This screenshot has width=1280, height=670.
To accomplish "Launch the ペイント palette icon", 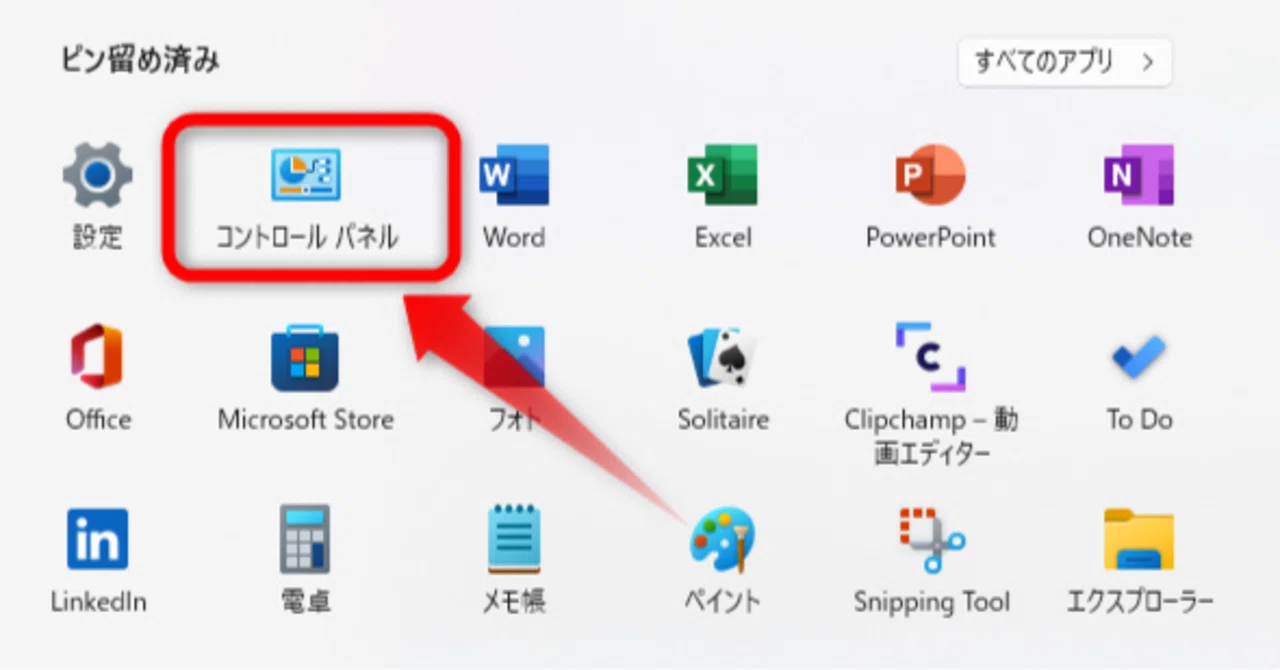I will (x=723, y=540).
